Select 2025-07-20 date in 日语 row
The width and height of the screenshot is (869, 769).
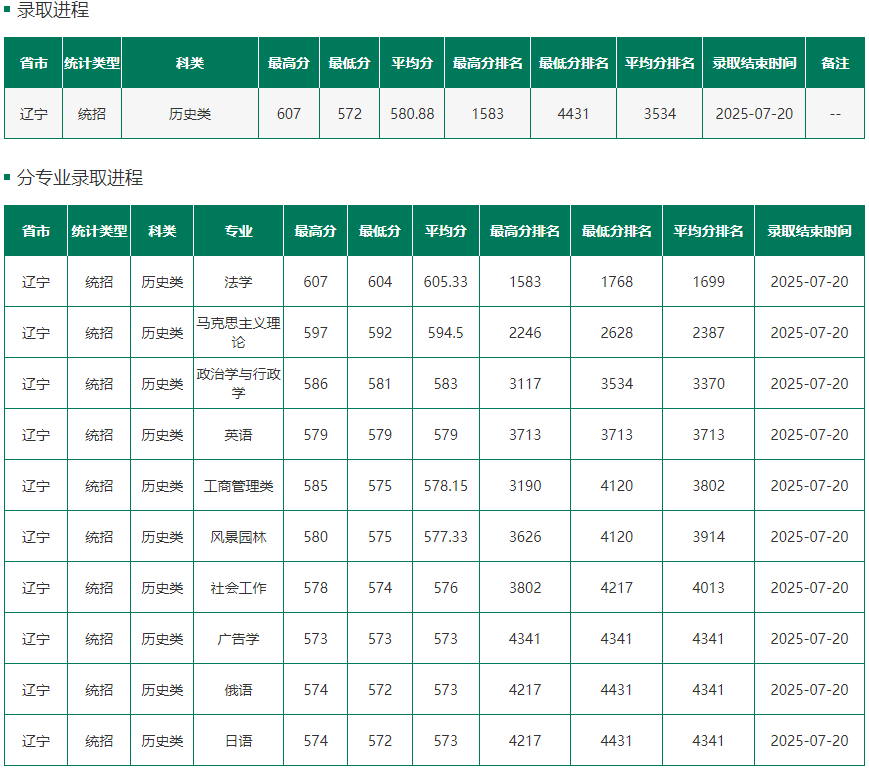click(809, 741)
